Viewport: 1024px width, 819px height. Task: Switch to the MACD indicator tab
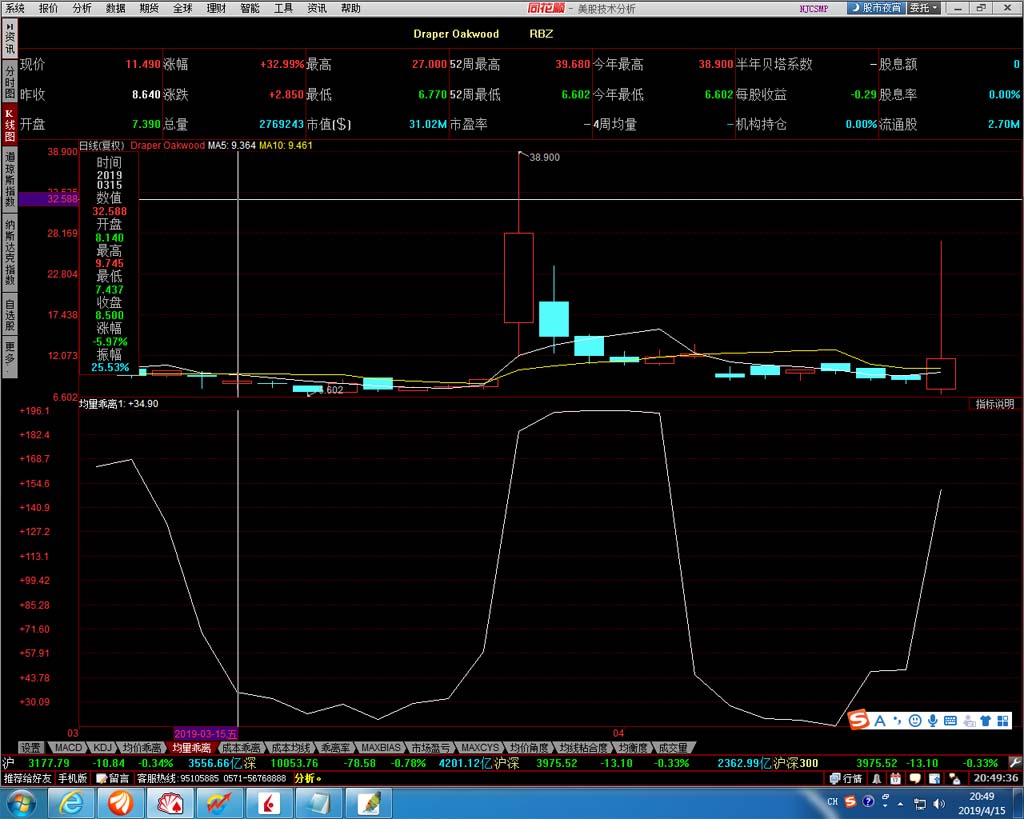pyautogui.click(x=68, y=747)
